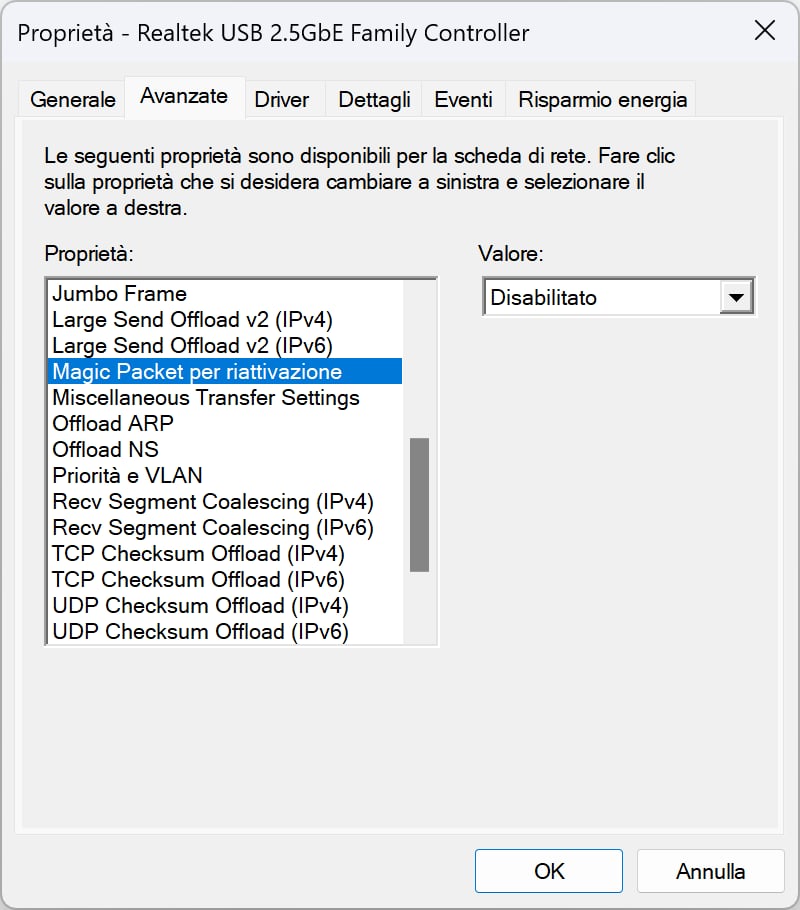Select the Offload NS entry
Image resolution: width=800 pixels, height=910 pixels.
point(225,450)
